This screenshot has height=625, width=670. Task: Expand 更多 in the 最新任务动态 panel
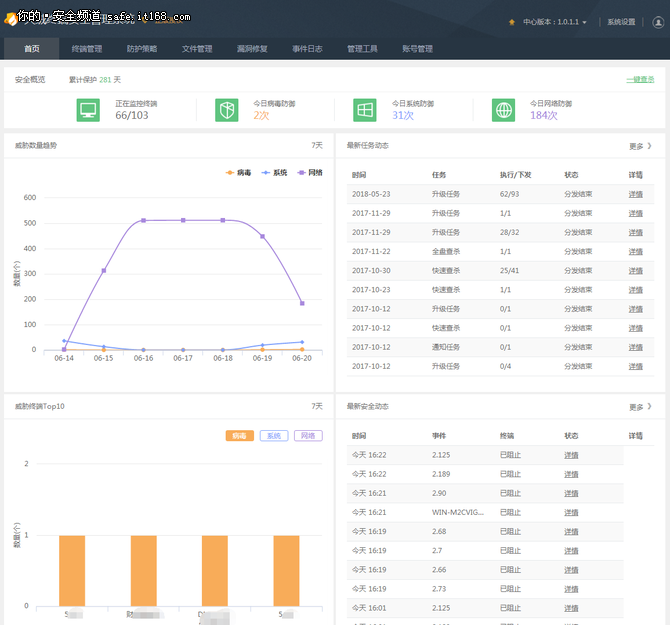(x=640, y=146)
